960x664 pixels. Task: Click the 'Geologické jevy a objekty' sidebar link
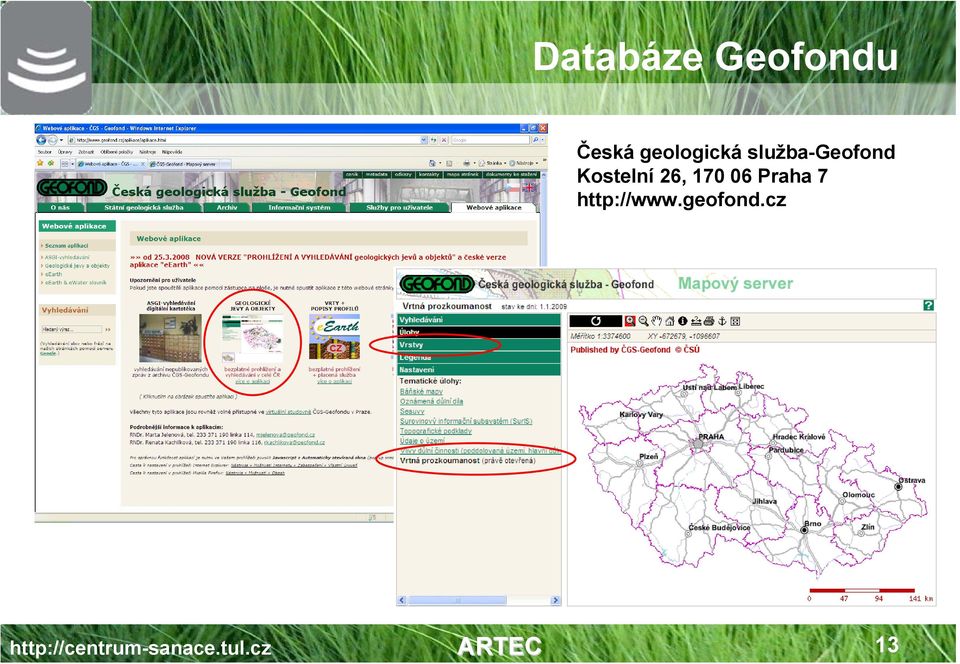(x=77, y=266)
